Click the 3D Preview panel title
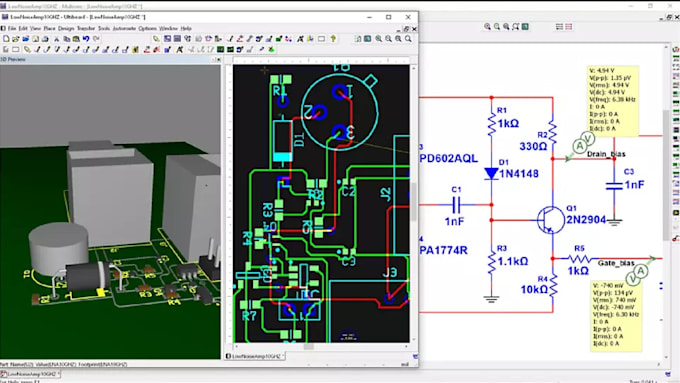Viewport: 680px width, 383px height. click(x=14, y=59)
